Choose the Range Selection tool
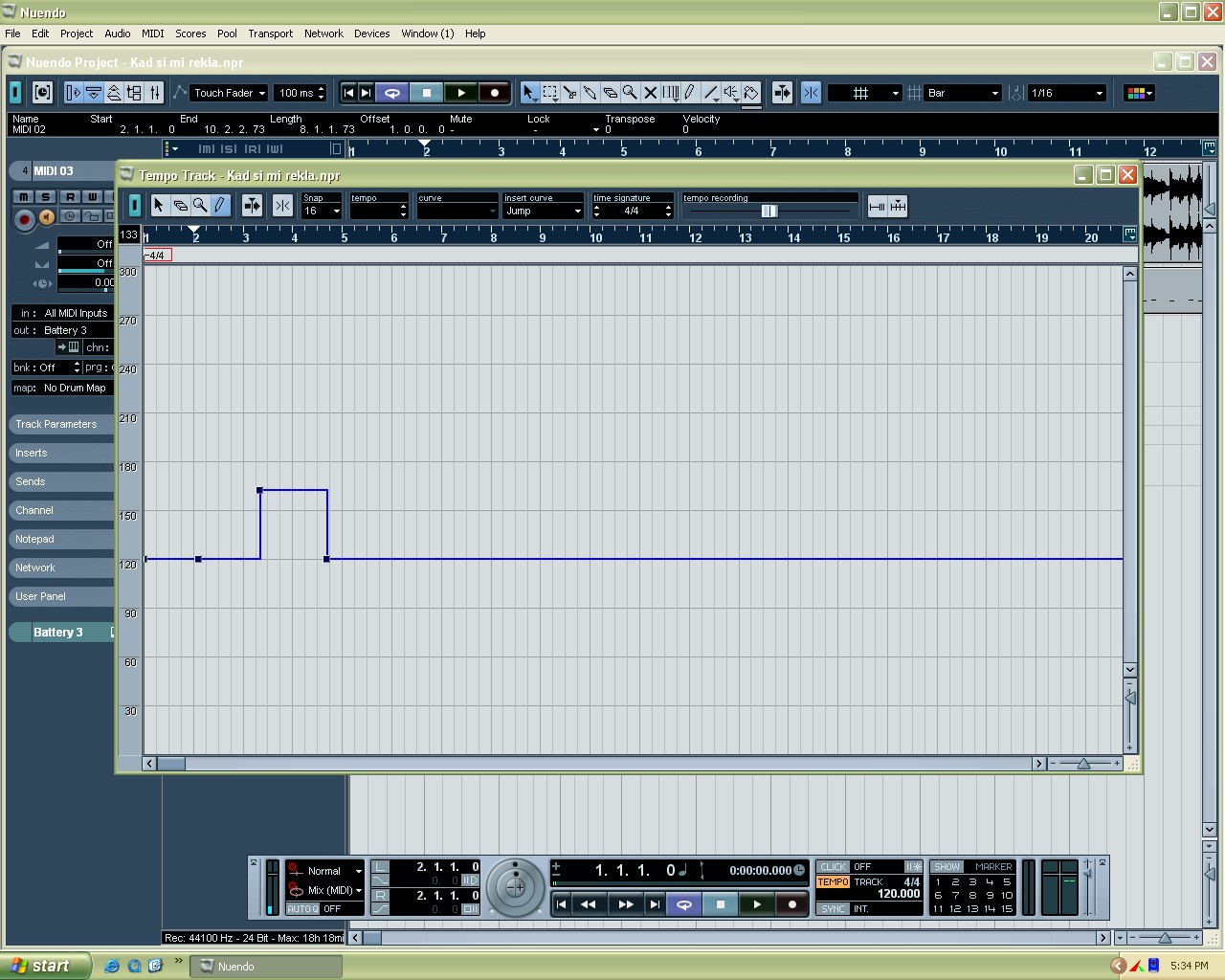 (550, 93)
